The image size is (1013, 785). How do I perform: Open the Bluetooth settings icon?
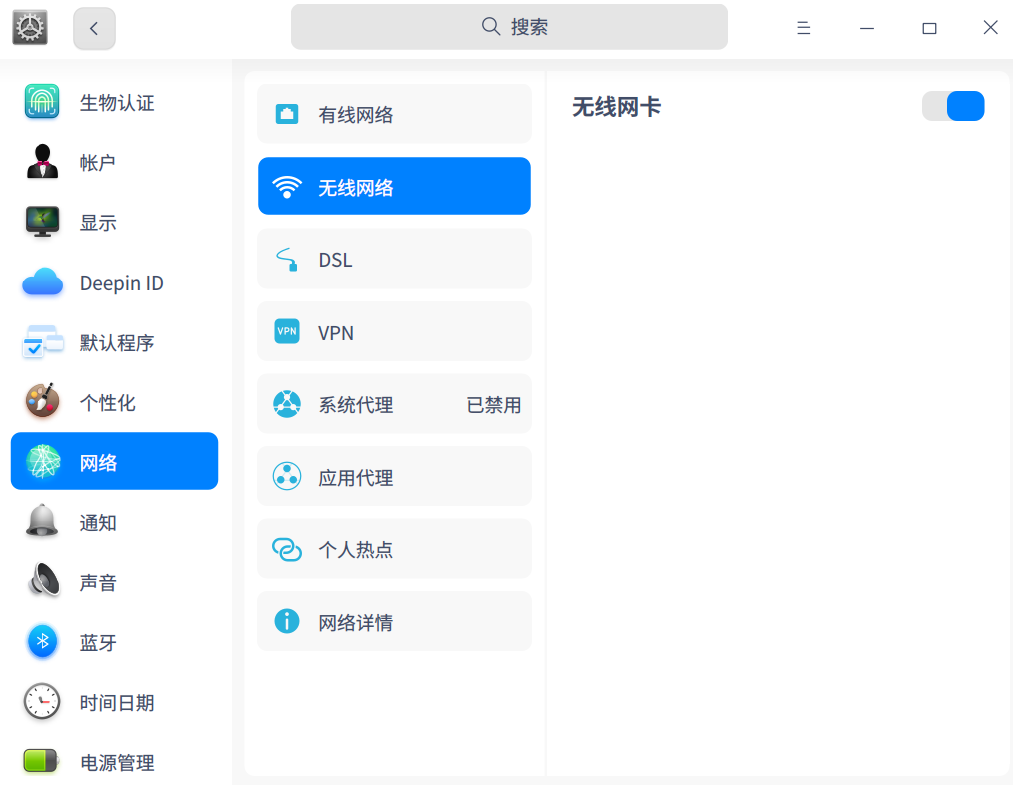(x=41, y=641)
